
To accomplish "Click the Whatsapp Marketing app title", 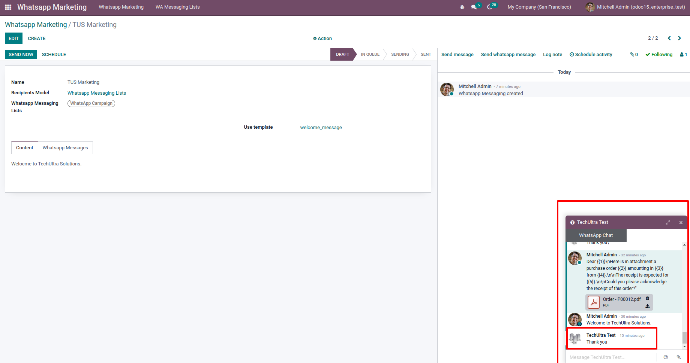I will point(52,7).
